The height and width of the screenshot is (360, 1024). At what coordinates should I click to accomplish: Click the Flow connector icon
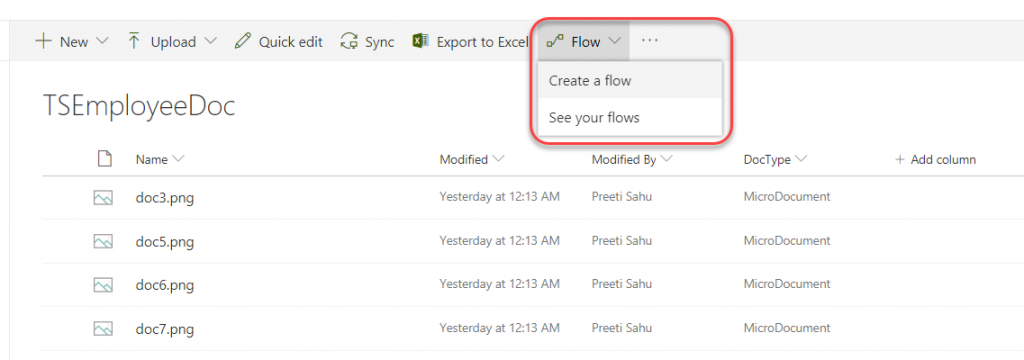[555, 42]
